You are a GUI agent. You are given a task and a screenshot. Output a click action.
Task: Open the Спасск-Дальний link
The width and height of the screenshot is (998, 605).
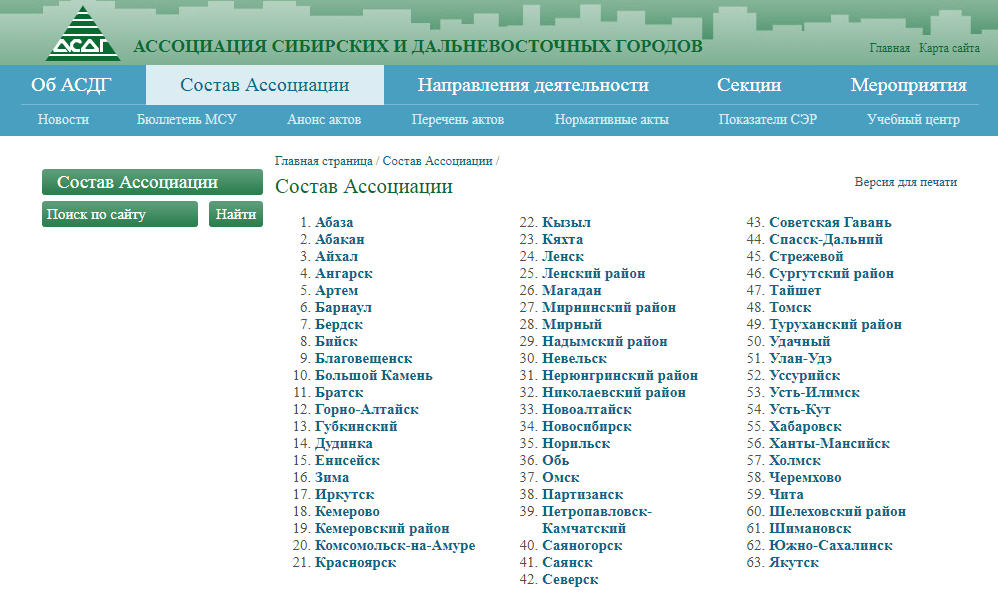[826, 240]
